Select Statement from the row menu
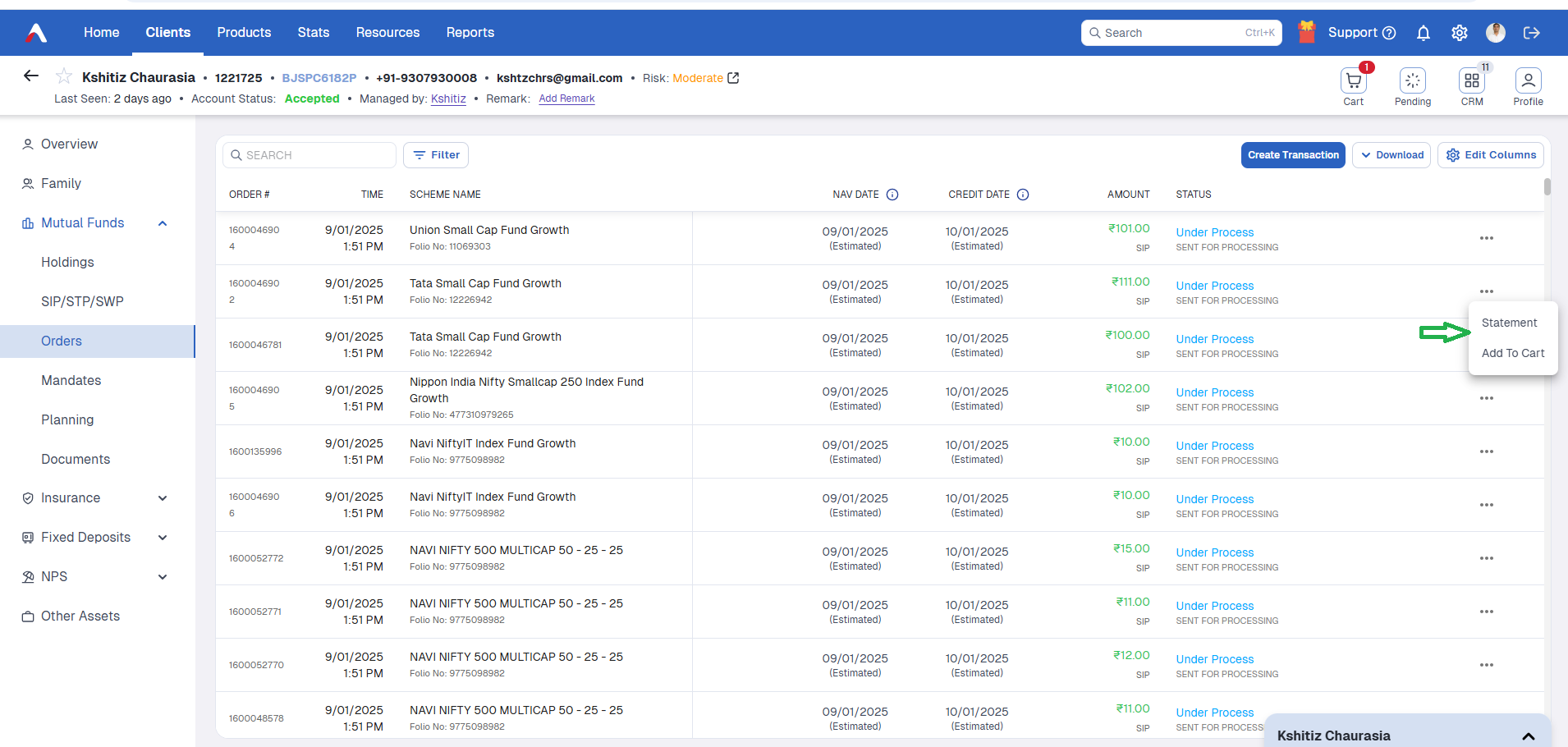The height and width of the screenshot is (747, 1568). coord(1509,323)
